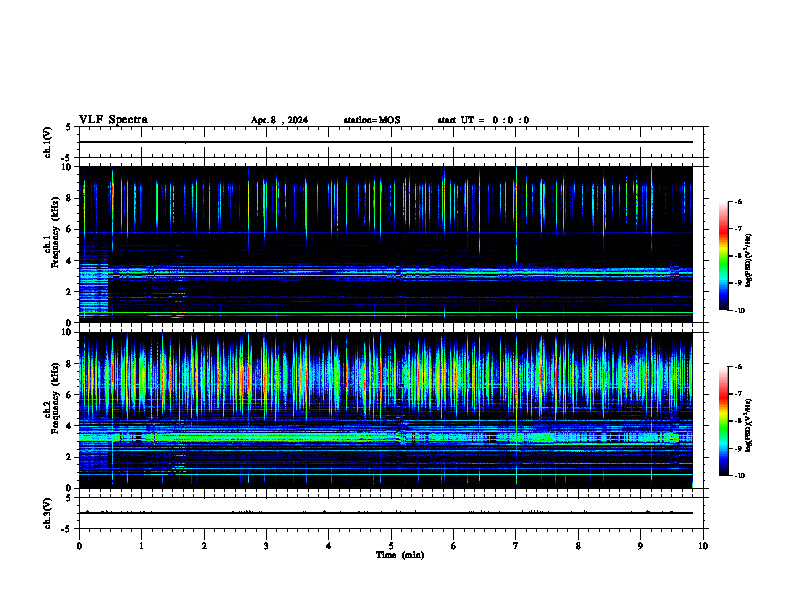Click the ch.3 voltage waveform trace
Image resolution: width=792 pixels, height=612 pixels.
coord(386,513)
